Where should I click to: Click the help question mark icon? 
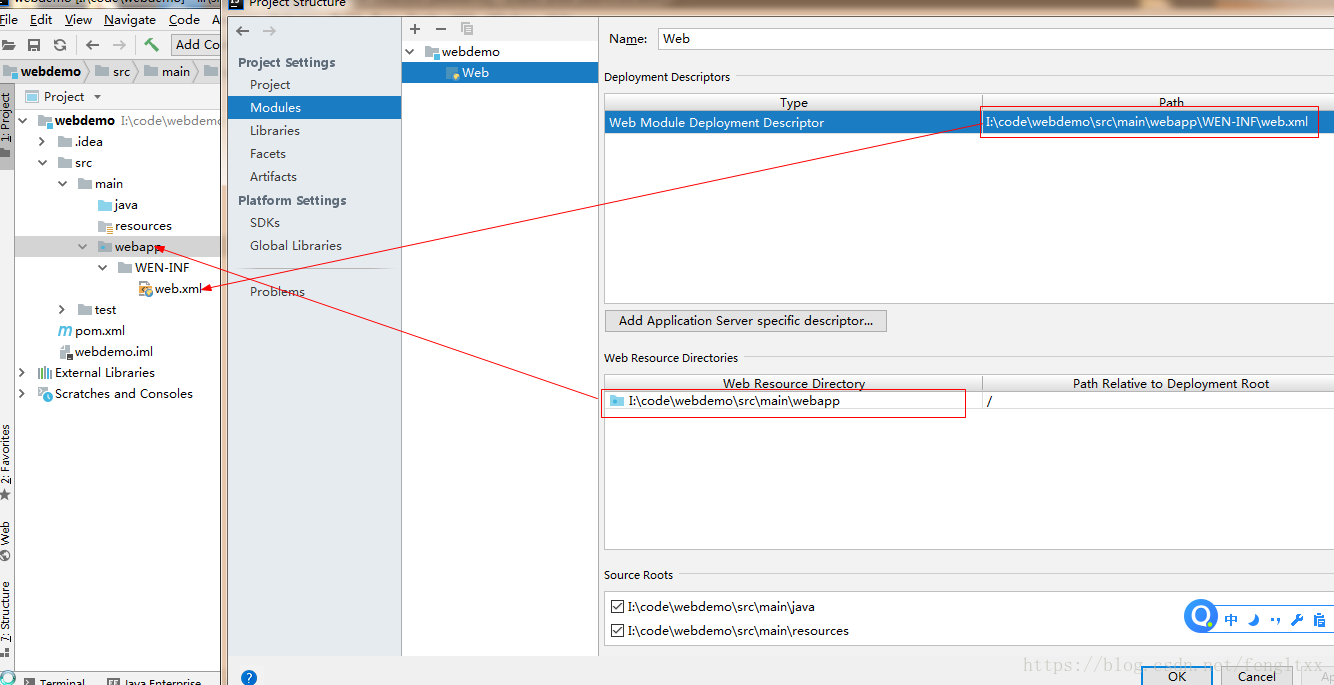[x=249, y=677]
